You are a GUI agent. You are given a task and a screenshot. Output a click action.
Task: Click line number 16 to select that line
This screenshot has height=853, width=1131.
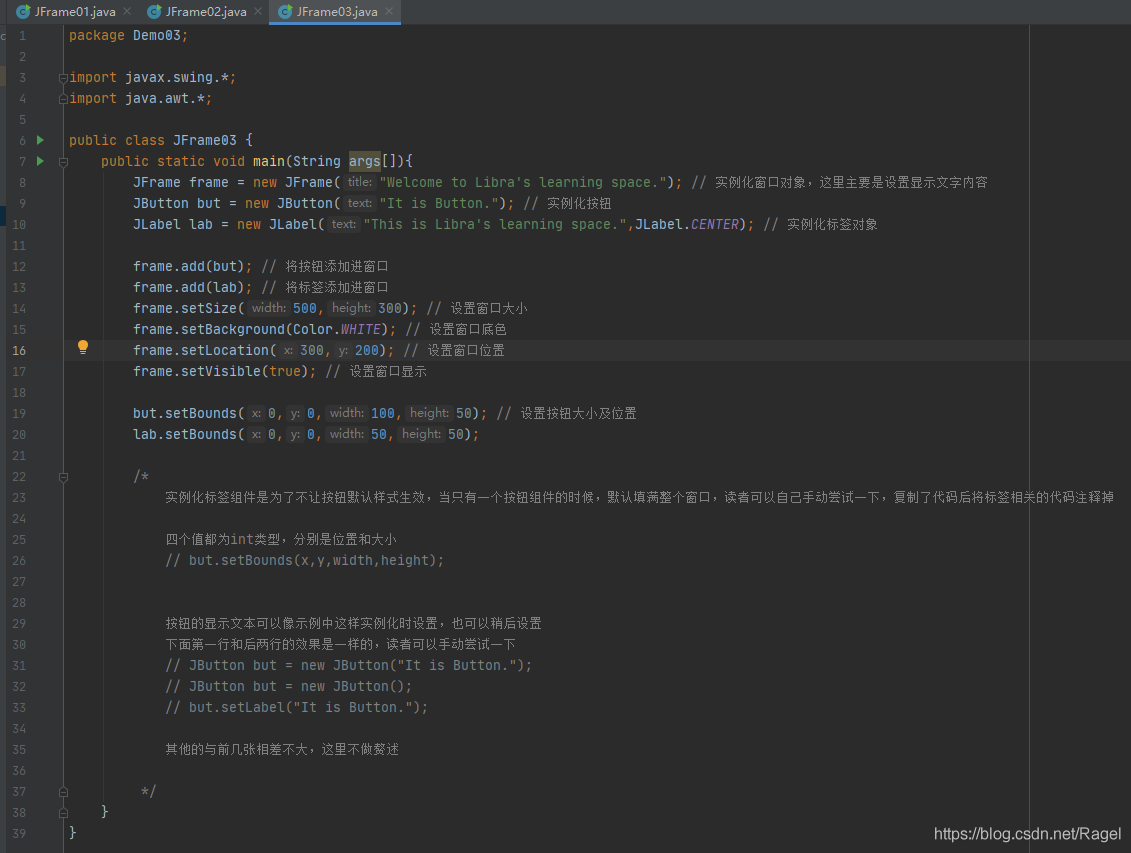pos(19,349)
